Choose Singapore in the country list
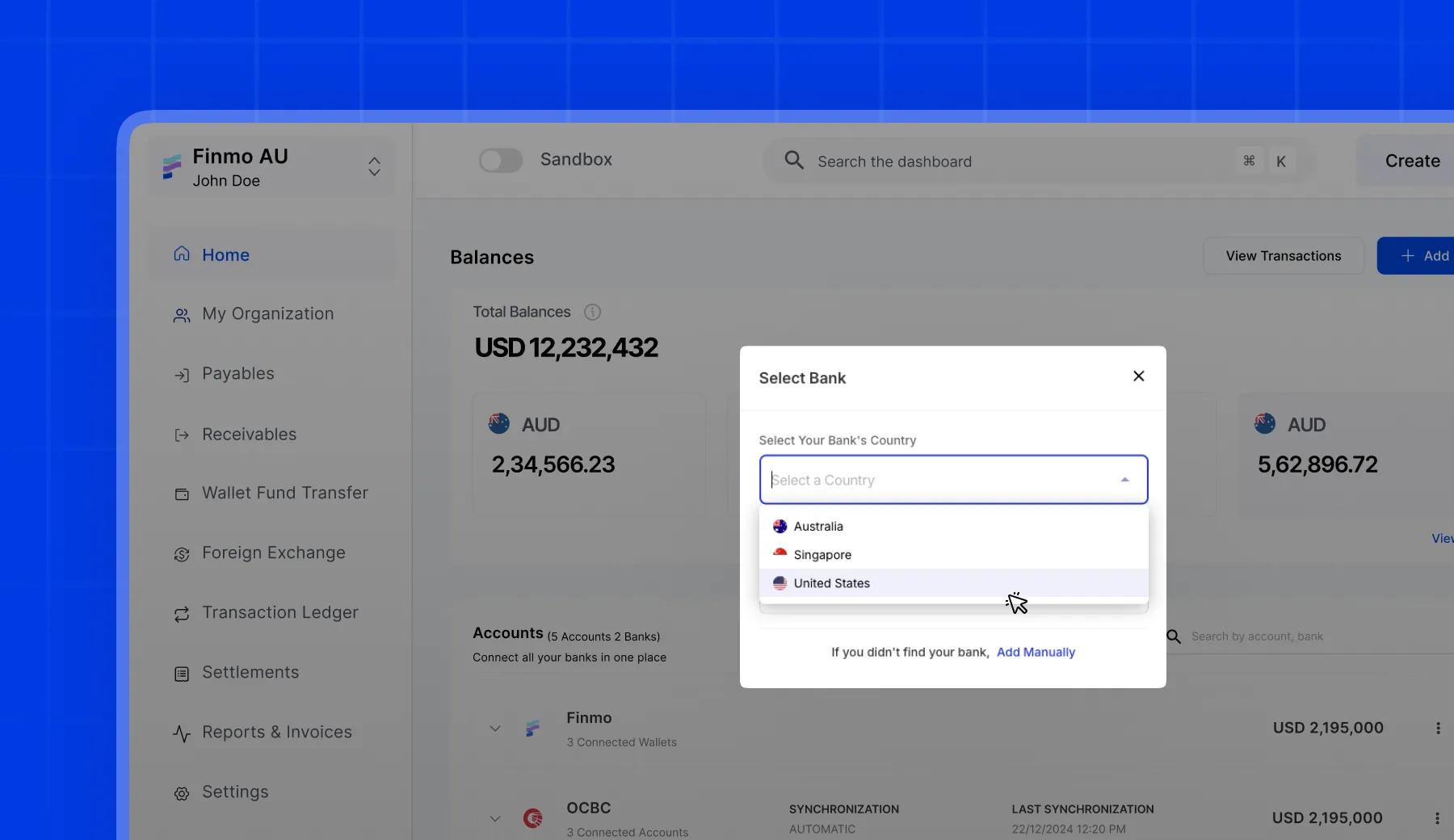 (822, 555)
